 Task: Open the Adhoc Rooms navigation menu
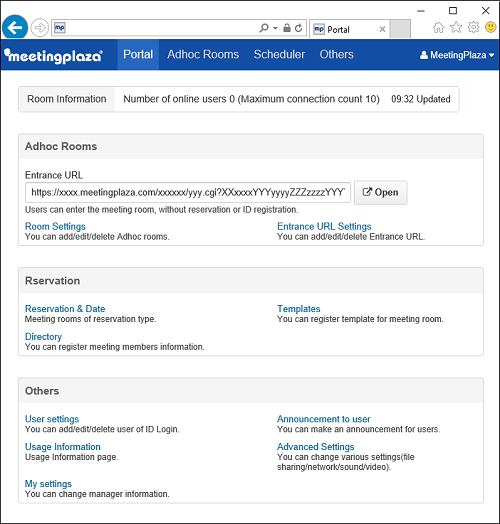(x=203, y=54)
